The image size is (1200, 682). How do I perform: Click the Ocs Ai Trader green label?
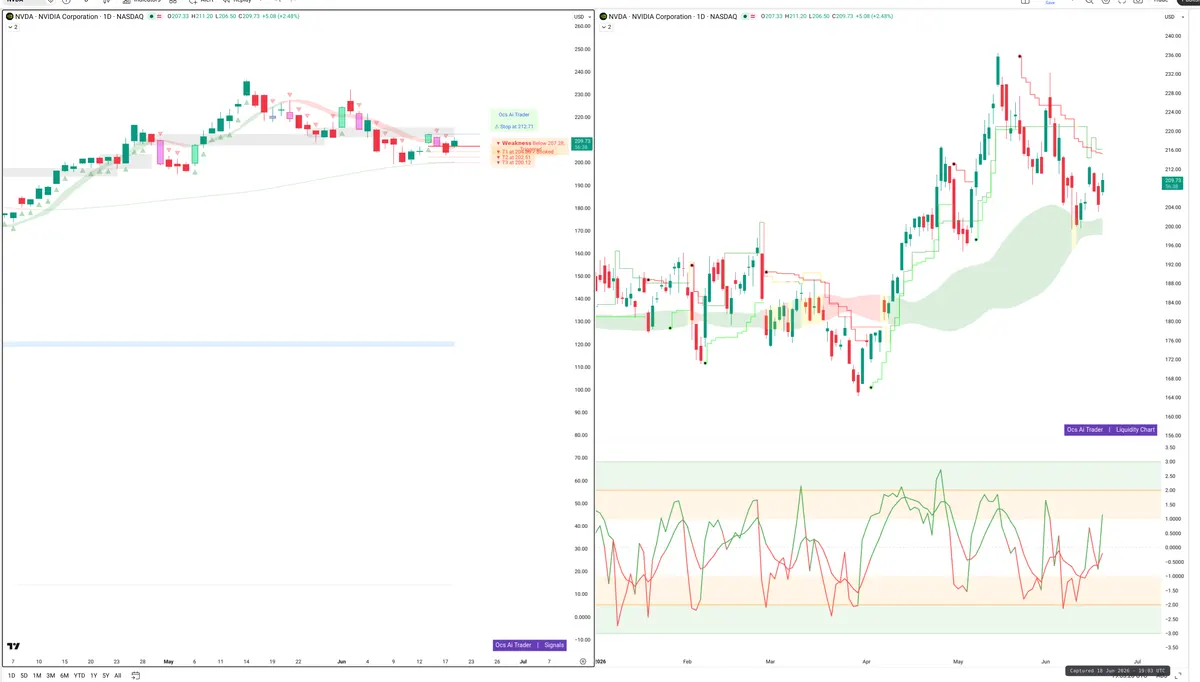[x=513, y=115]
